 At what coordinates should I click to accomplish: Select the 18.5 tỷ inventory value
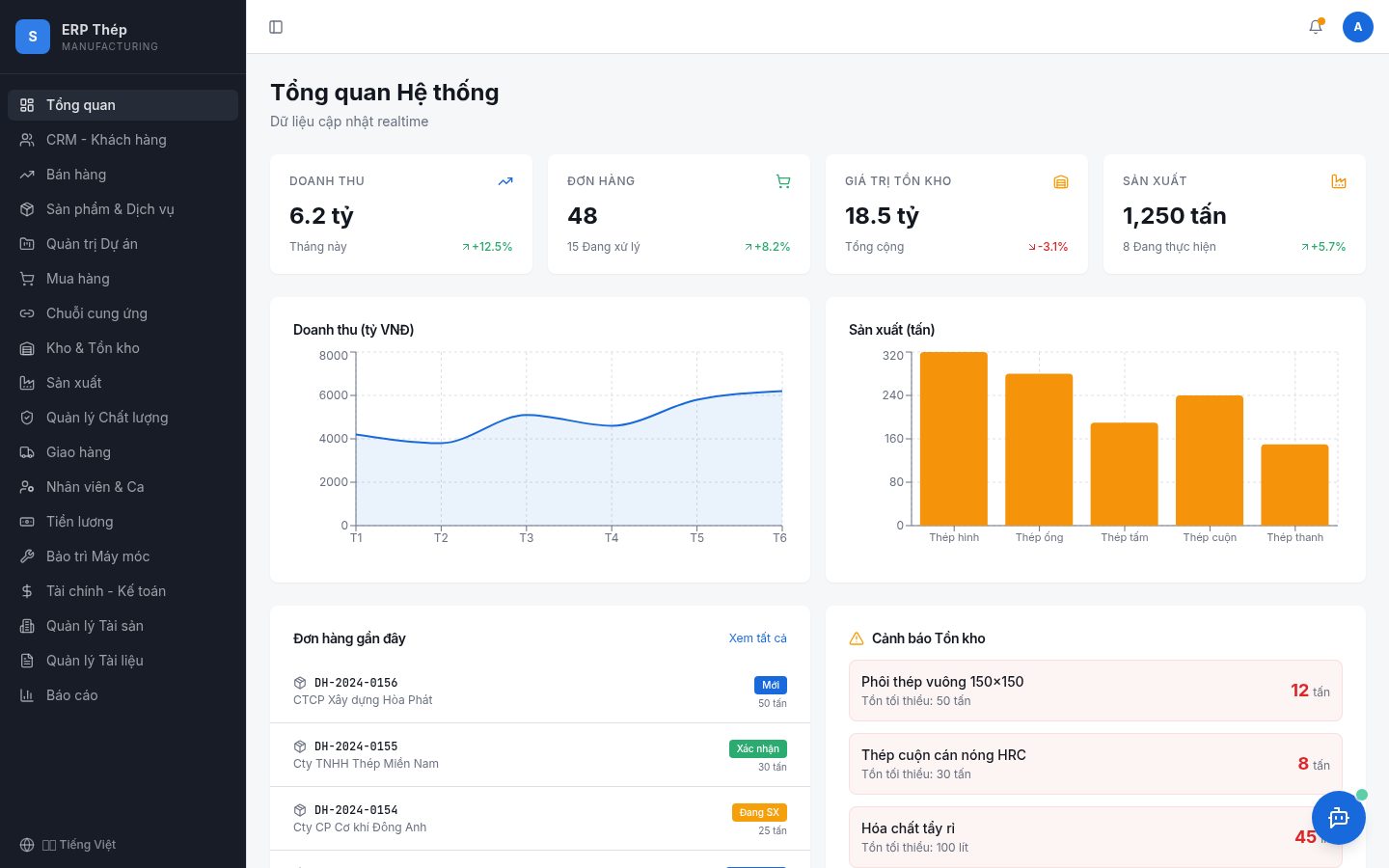coord(882,216)
